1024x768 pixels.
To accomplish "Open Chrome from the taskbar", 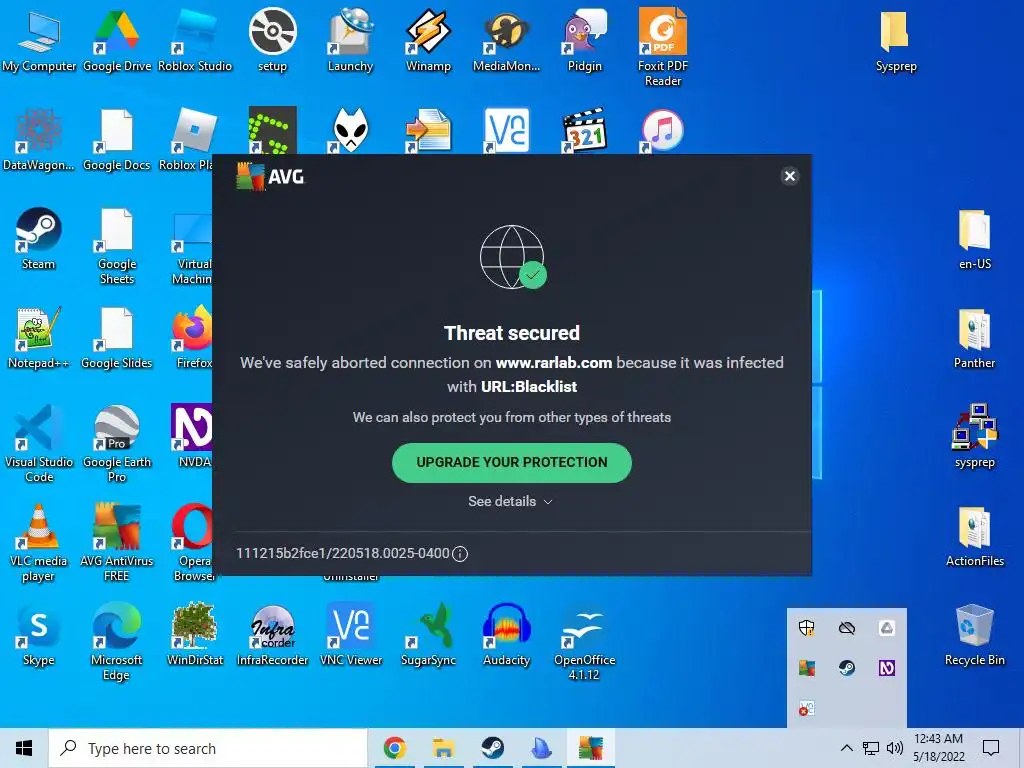I will click(x=394, y=748).
